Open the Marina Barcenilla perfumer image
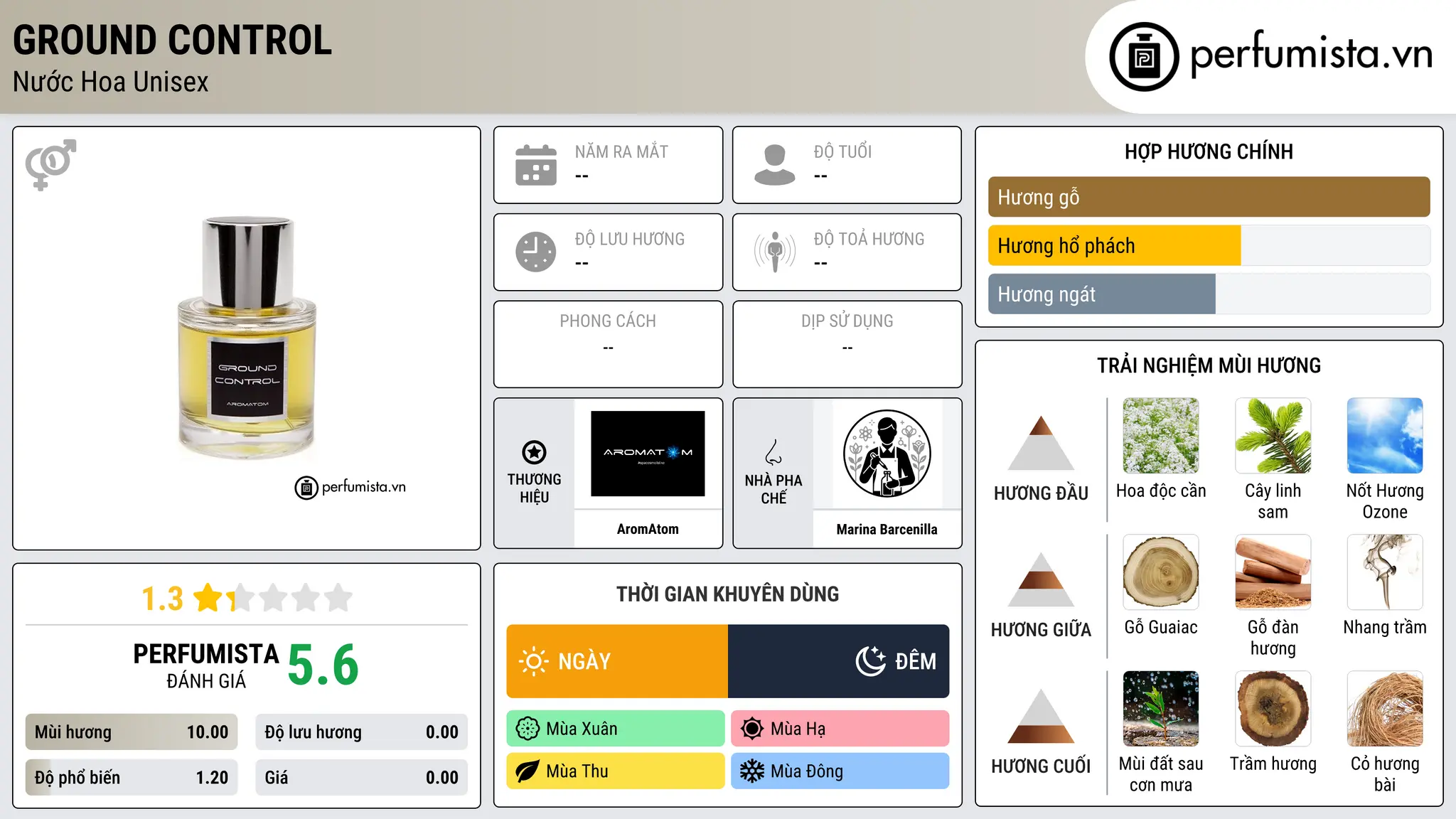This screenshot has width=1456, height=819. coord(887,454)
